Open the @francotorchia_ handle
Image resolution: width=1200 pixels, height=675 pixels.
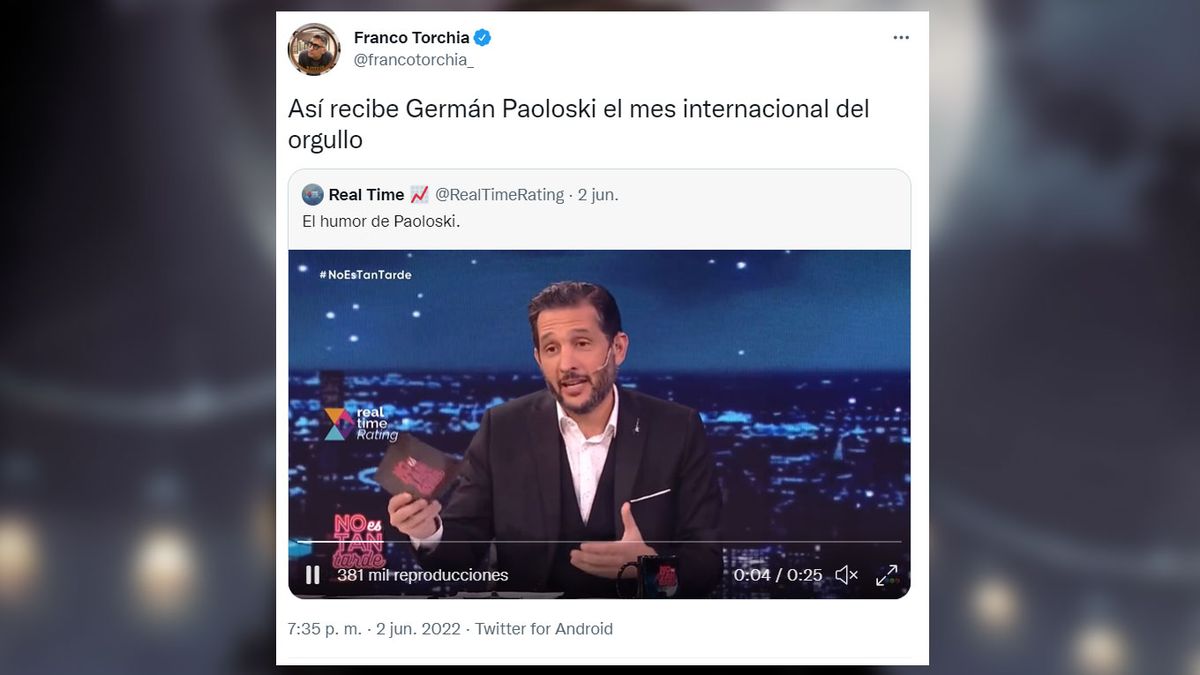414,61
